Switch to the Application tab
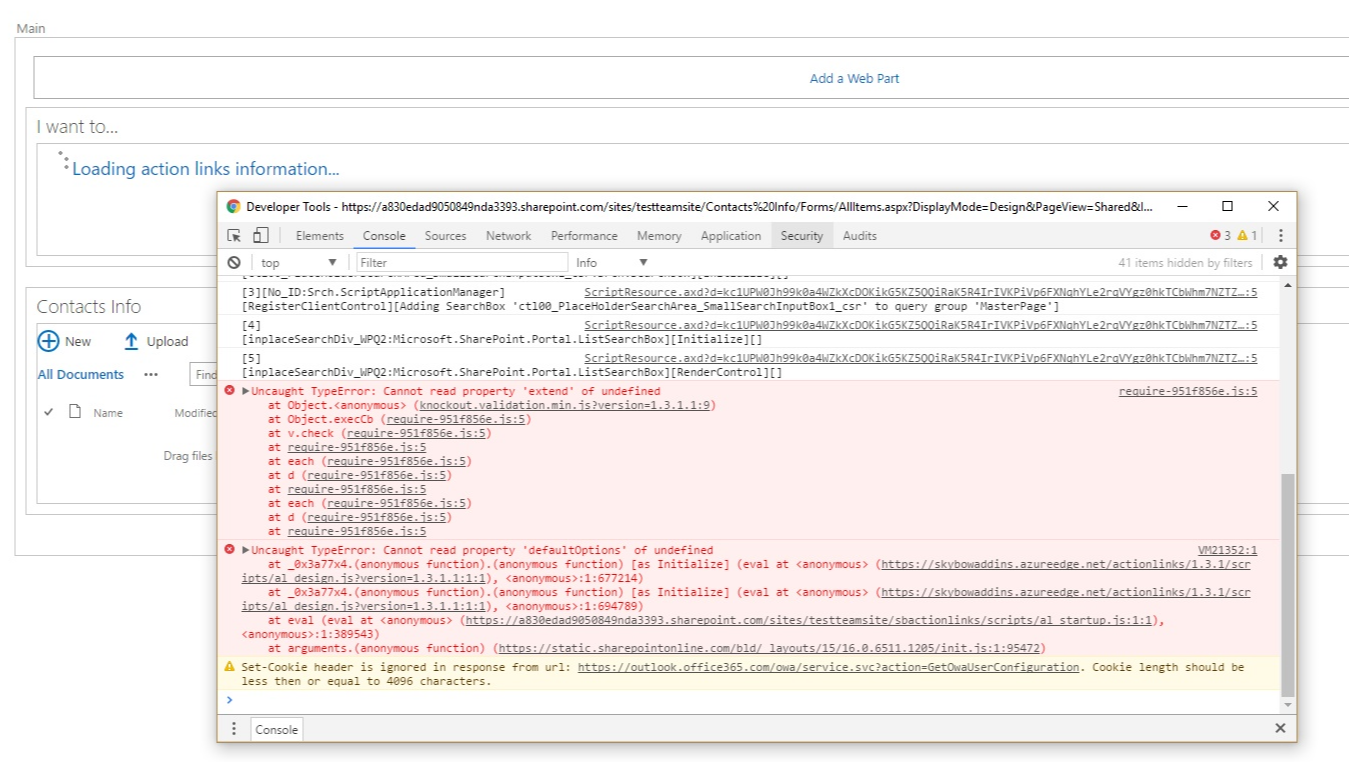Screen dimensions: 1349x762 coord(731,236)
